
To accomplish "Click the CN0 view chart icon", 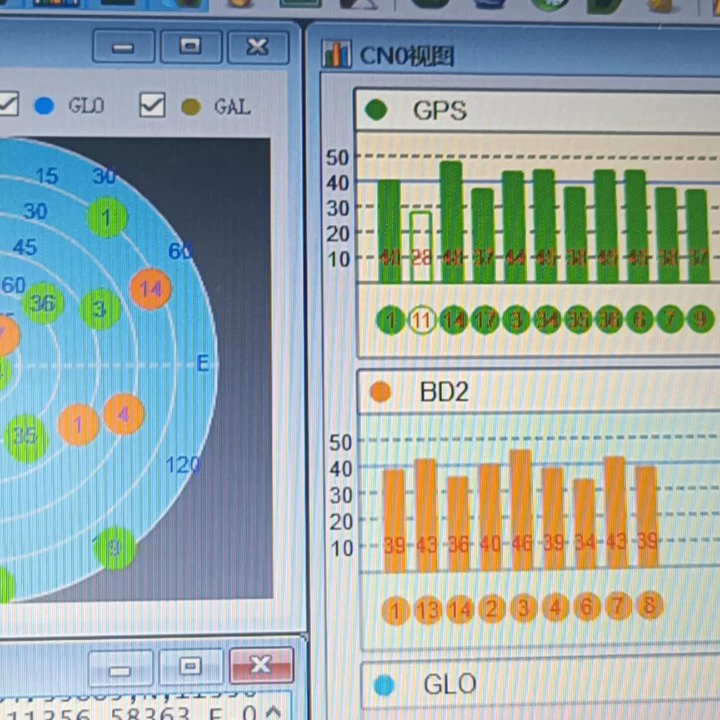I will [x=337, y=54].
